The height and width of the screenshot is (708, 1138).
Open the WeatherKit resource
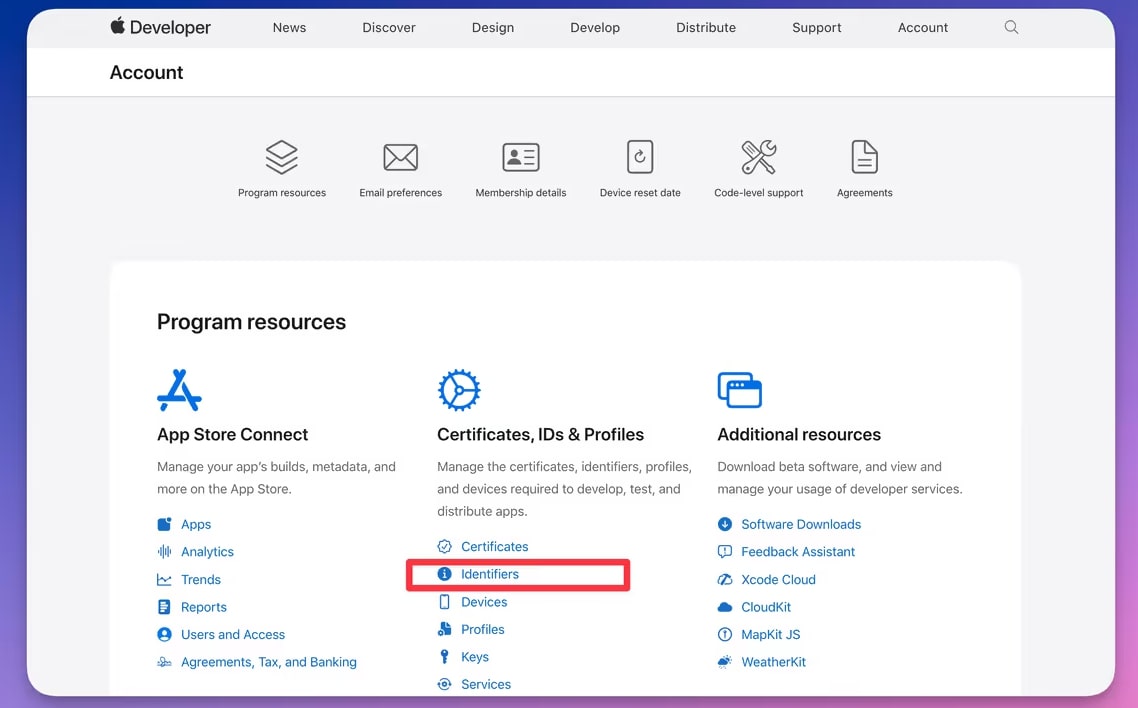coord(773,661)
